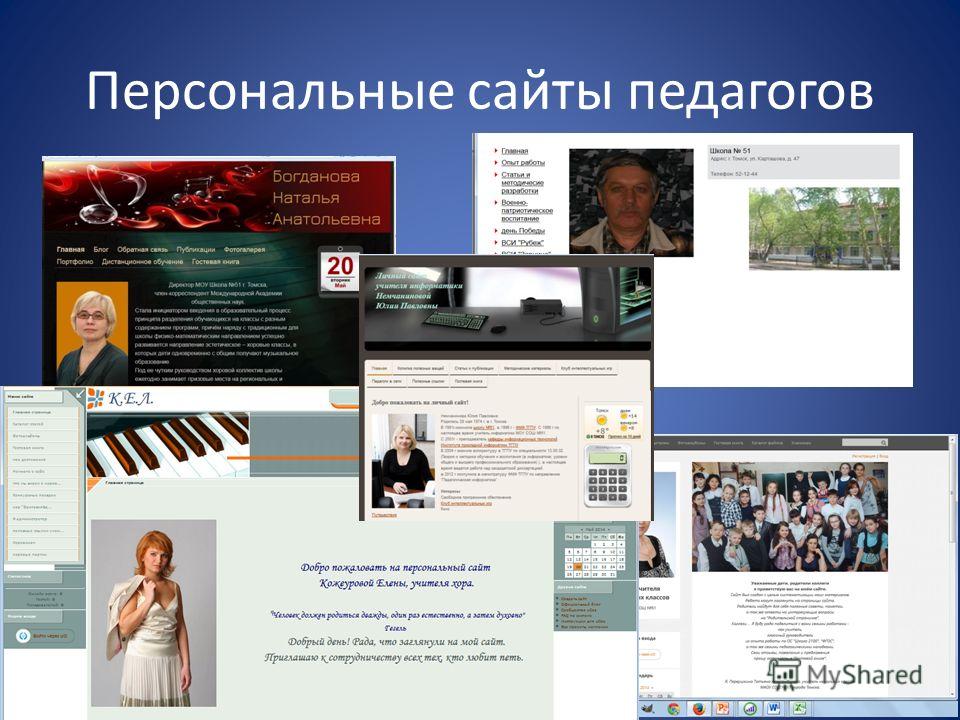Select Педагоги в сети tab
960x720 pixels.
pos(387,381)
